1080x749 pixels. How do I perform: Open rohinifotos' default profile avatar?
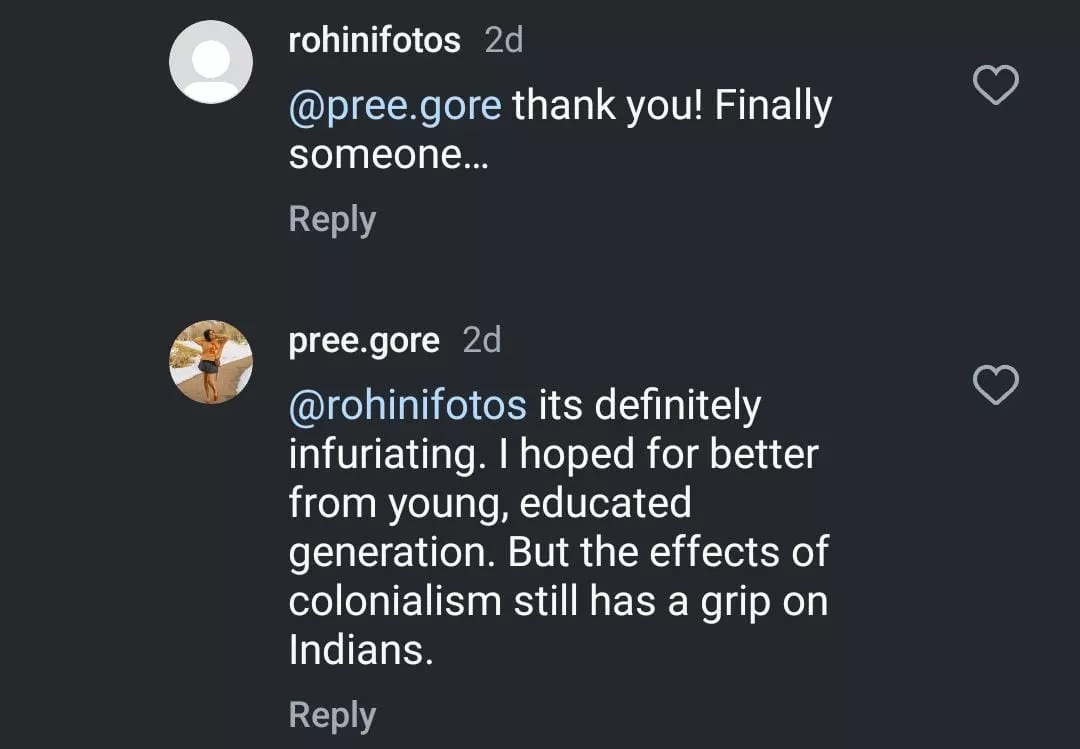(x=211, y=62)
